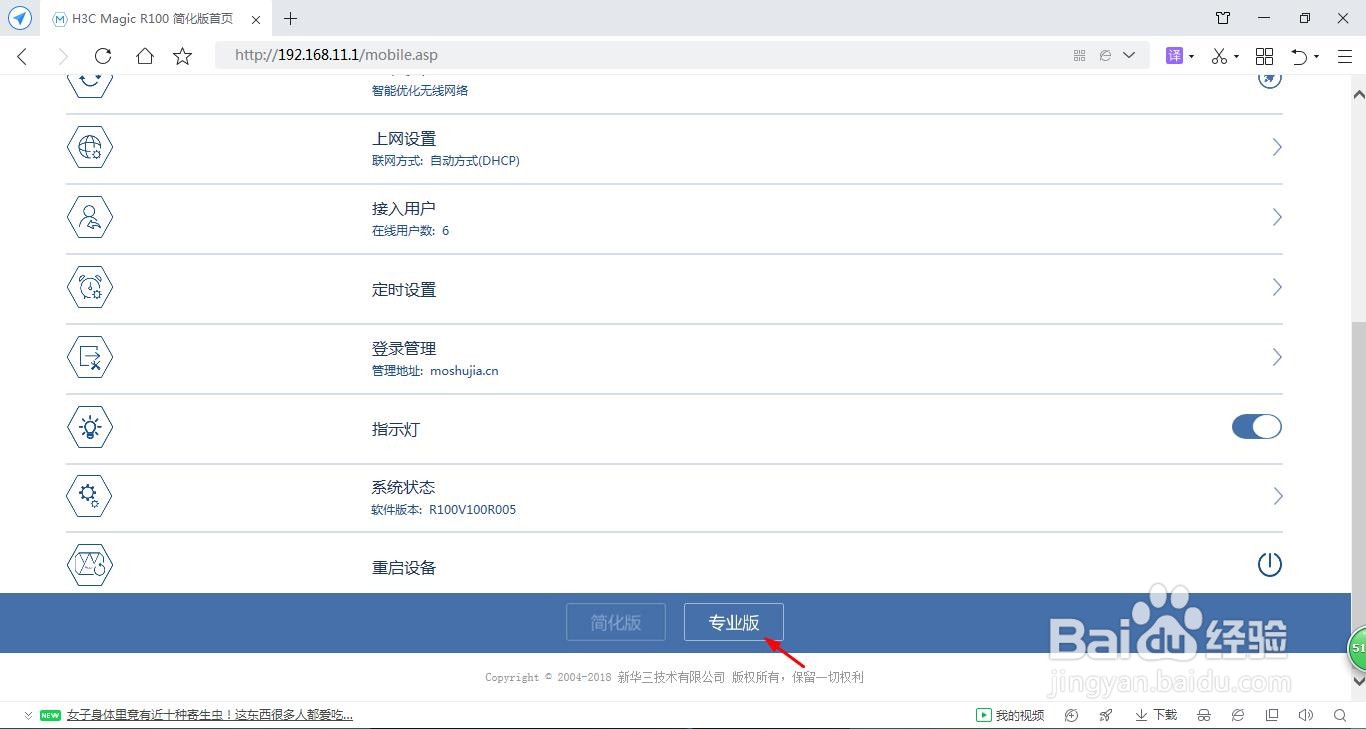
Task: Open 我的视频 from the status bar
Action: click(1012, 715)
